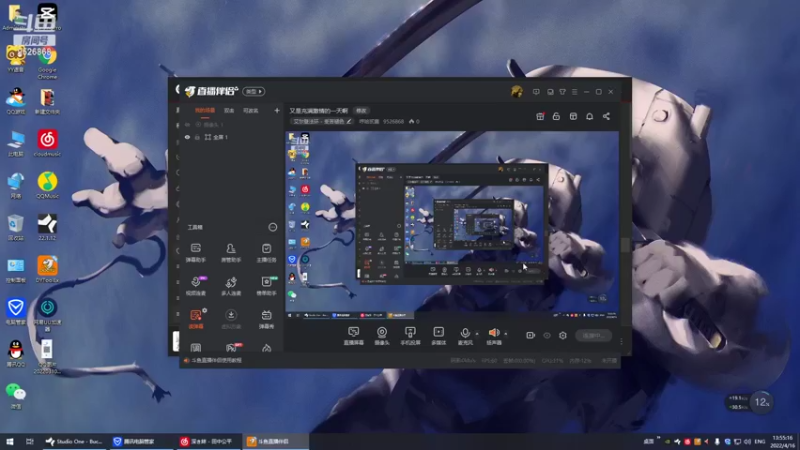800x450 pixels.
Task: Open the 斗鱼直播伴侣使用教程 link
Action: (216, 360)
